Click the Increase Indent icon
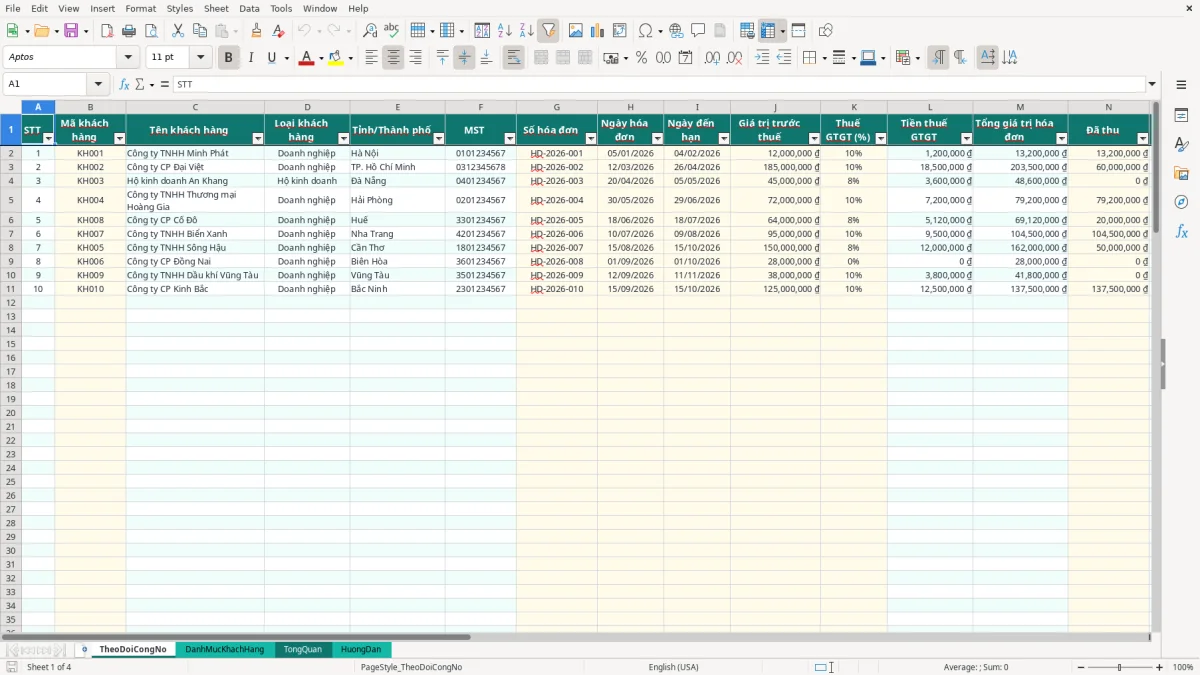This screenshot has height=675, width=1200. (762, 58)
